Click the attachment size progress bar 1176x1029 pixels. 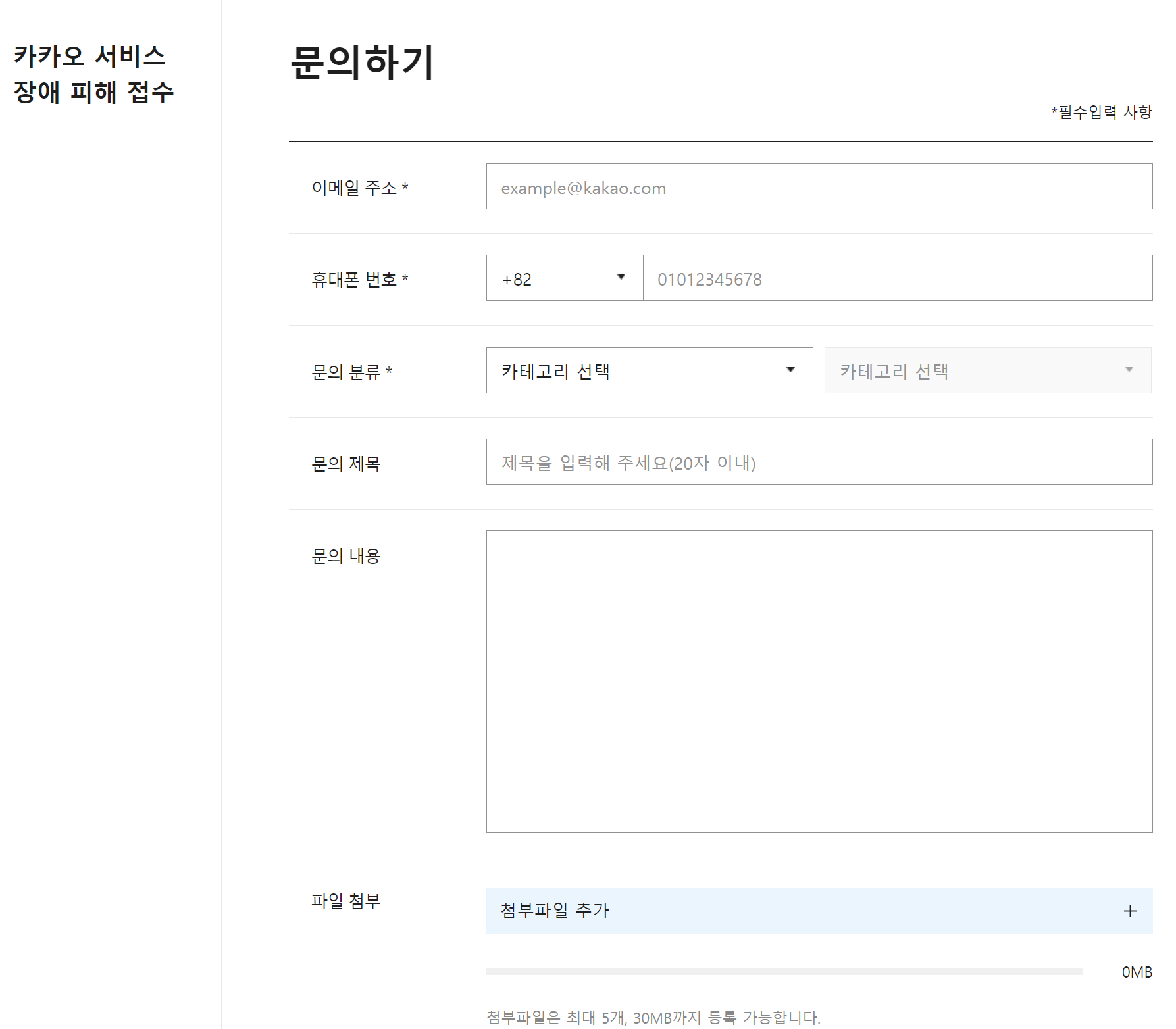pyautogui.click(x=784, y=971)
